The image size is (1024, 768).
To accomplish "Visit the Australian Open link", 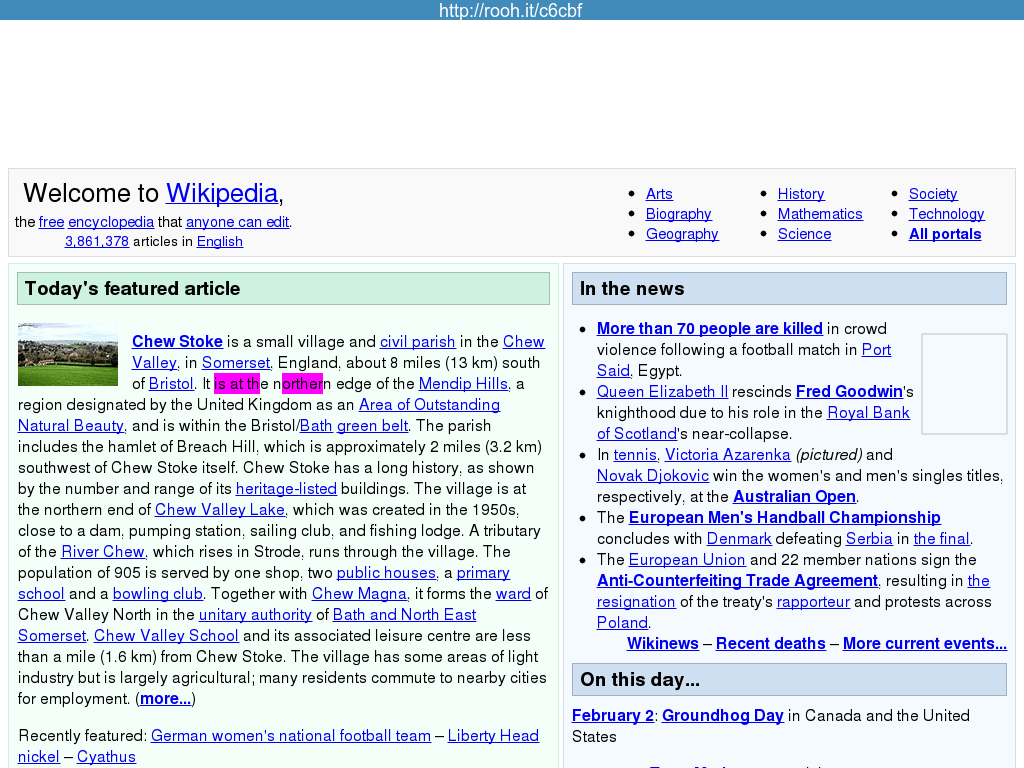I will [x=794, y=496].
